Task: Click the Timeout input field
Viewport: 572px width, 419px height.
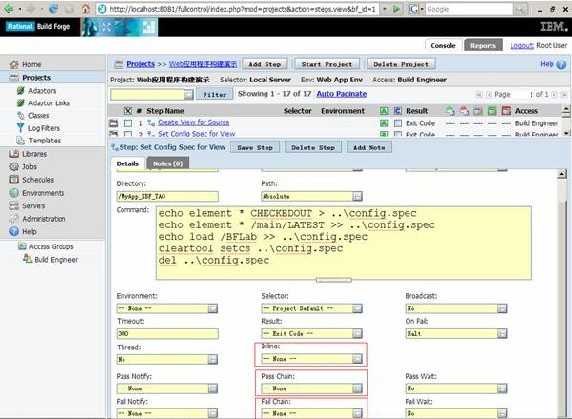Action: [167, 333]
